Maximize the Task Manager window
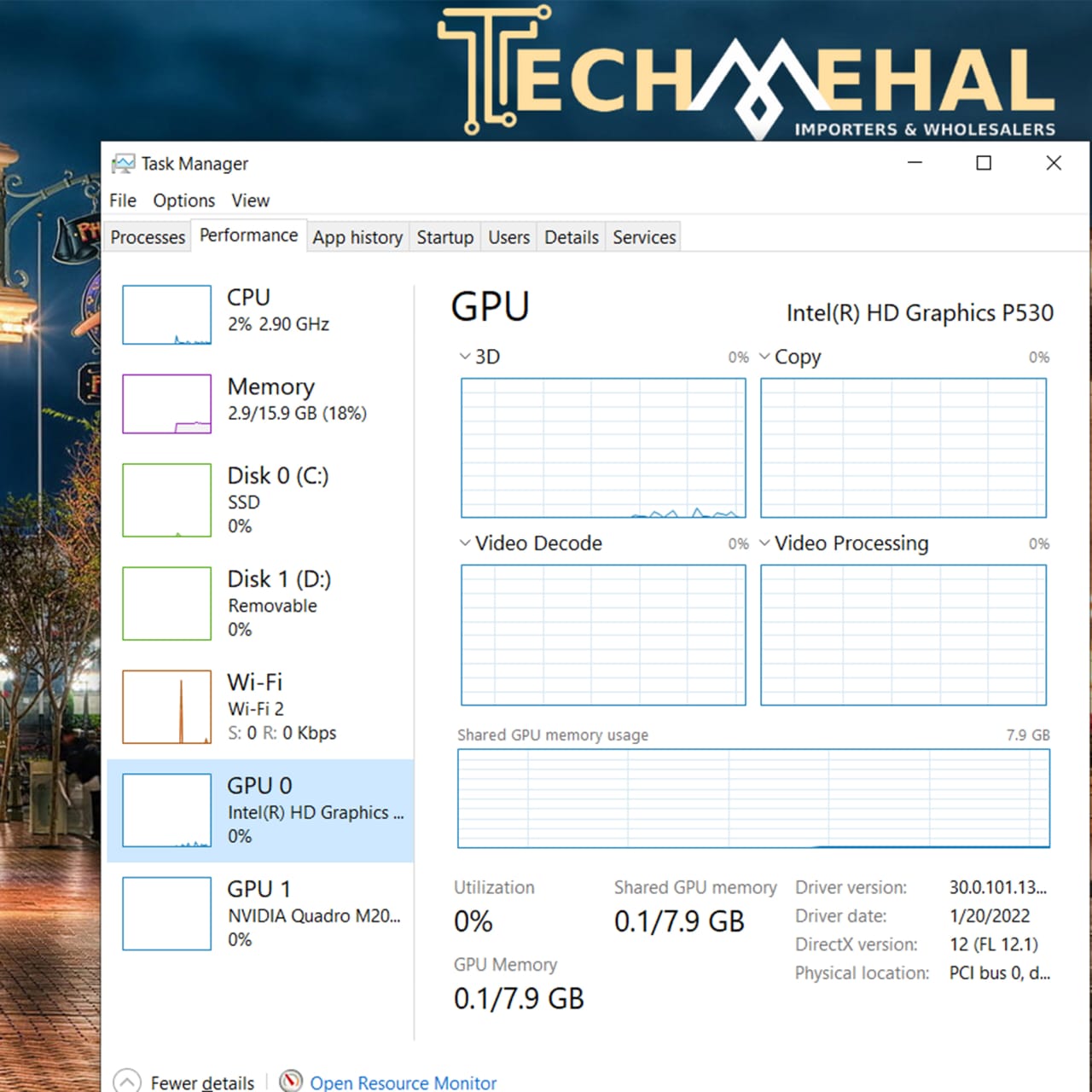The image size is (1092, 1092). coord(984,163)
